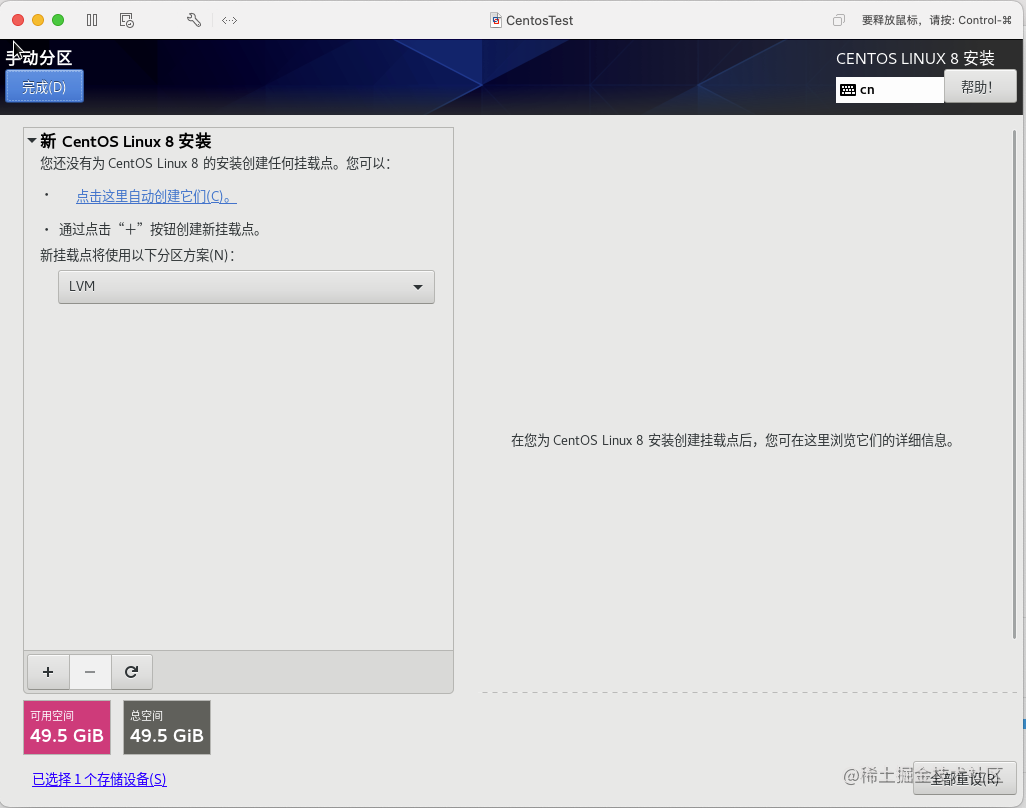Minimize the window with yellow button
Screen dimensions: 1026x808
pos(38,20)
